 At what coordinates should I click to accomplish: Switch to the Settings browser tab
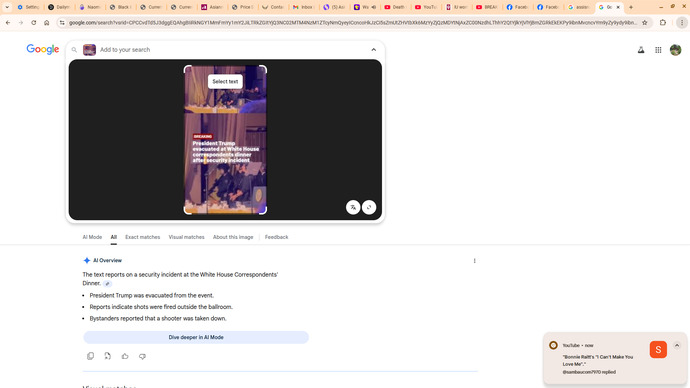coord(28,7)
